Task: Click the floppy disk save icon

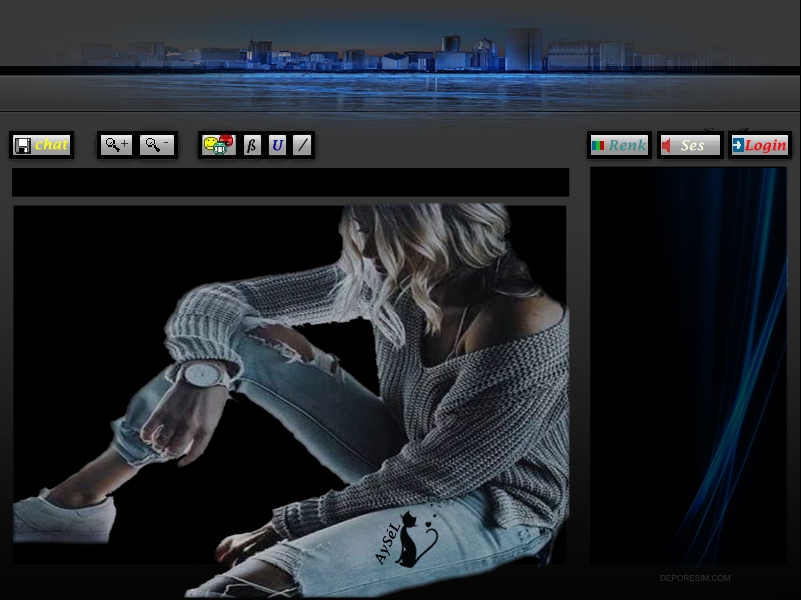Action: (22, 145)
